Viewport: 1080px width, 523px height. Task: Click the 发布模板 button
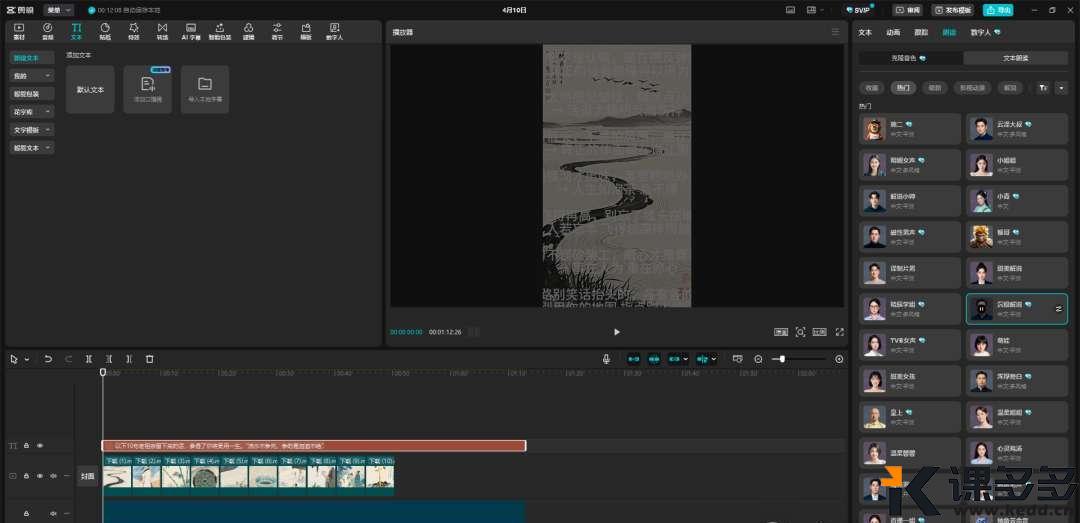pyautogui.click(x=953, y=10)
